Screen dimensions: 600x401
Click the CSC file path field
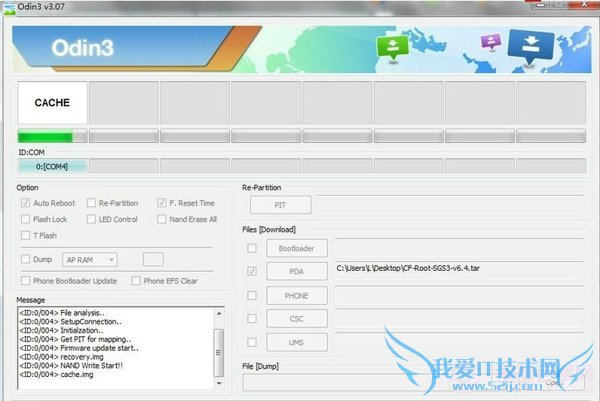click(x=459, y=318)
